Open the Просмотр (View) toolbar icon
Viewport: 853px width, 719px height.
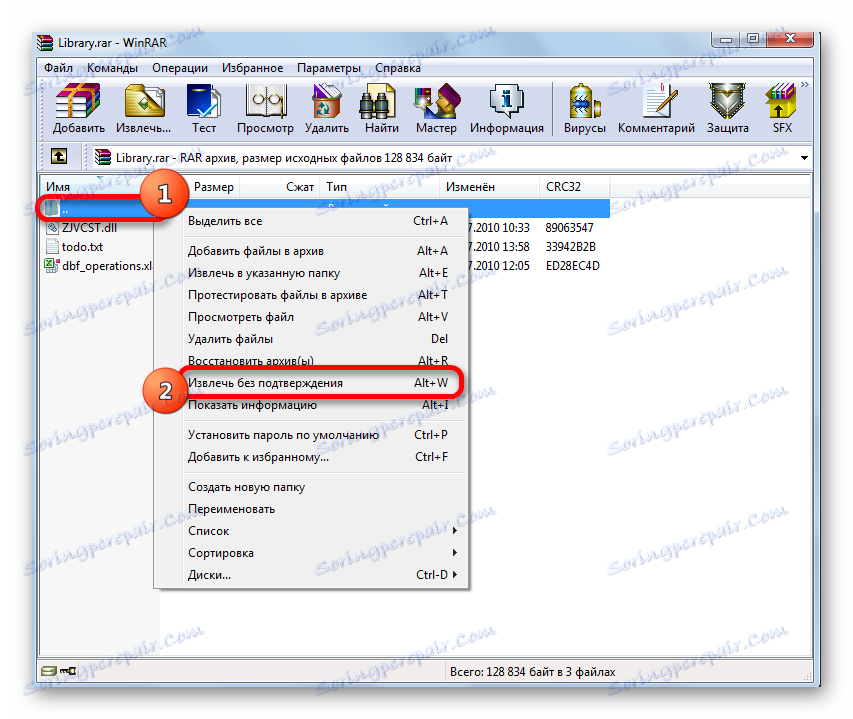265,108
